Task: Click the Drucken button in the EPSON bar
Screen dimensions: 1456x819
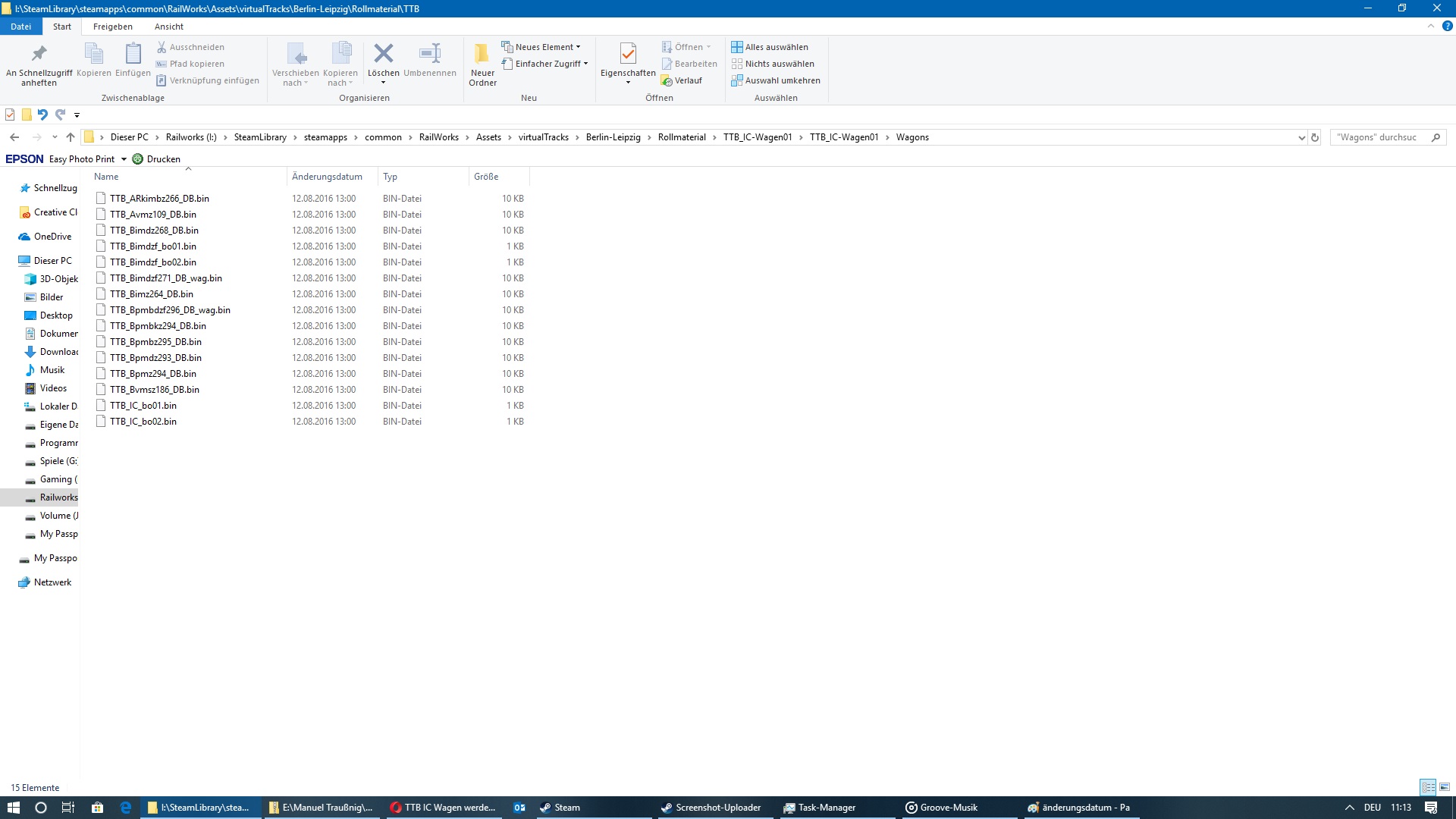Action: (157, 159)
